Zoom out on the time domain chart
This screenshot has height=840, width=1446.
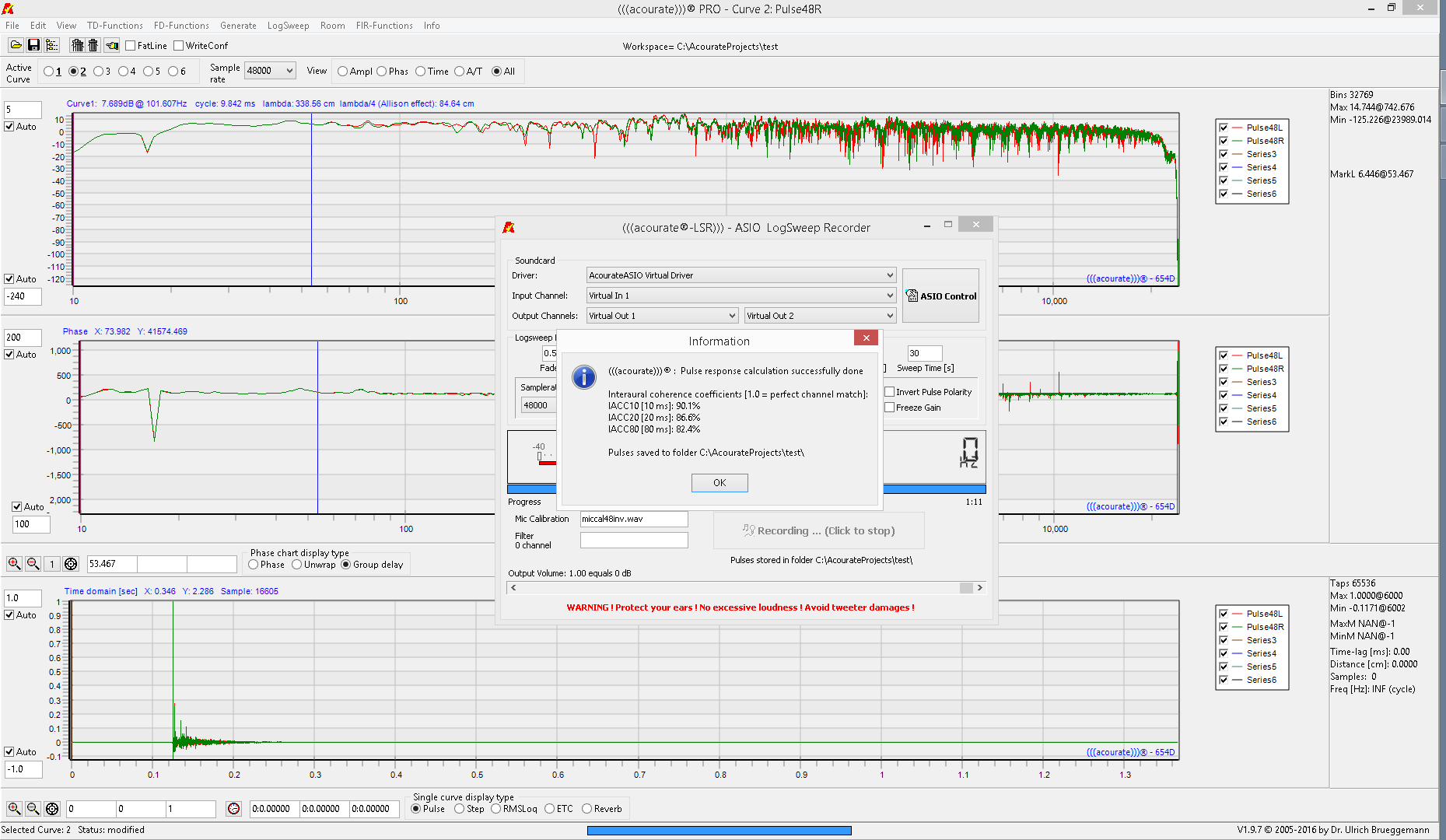point(33,809)
